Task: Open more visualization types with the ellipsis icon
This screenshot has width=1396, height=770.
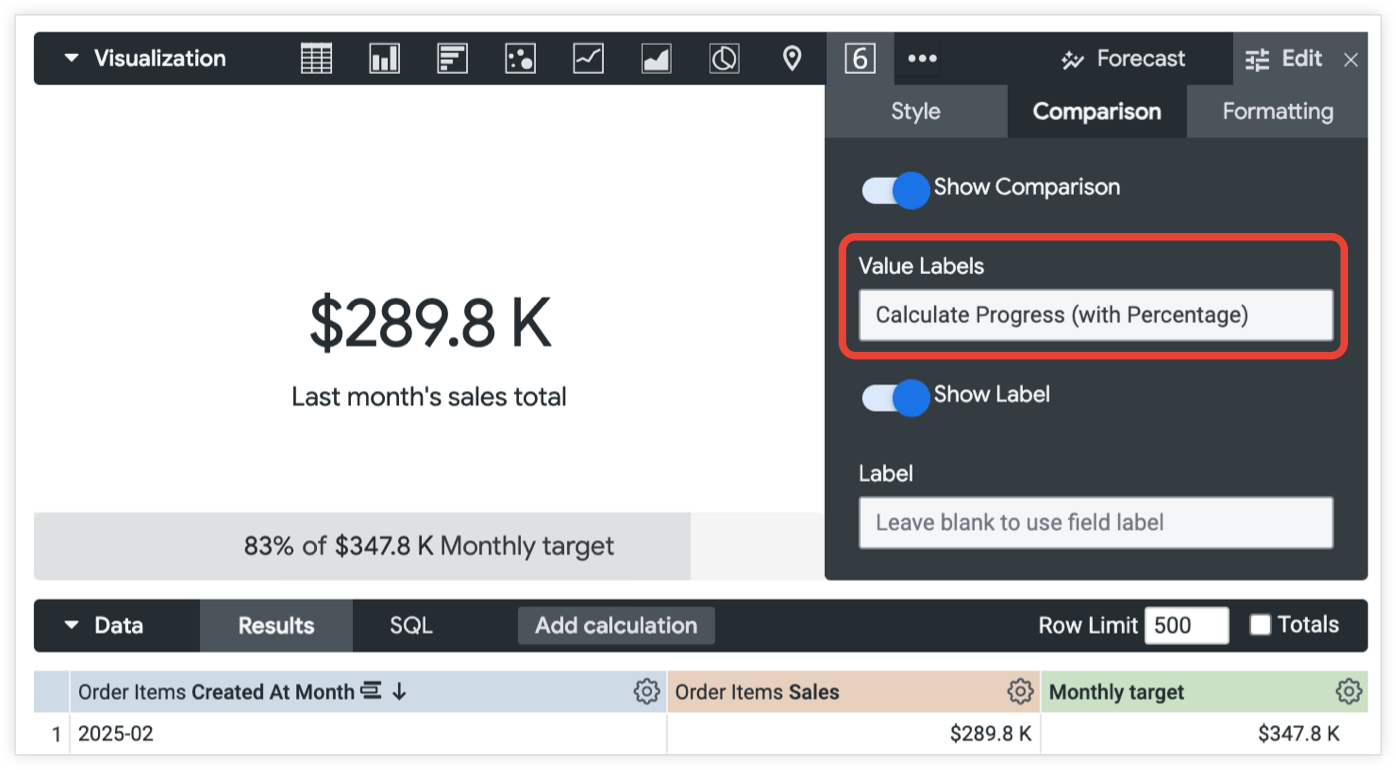Action: point(921,58)
